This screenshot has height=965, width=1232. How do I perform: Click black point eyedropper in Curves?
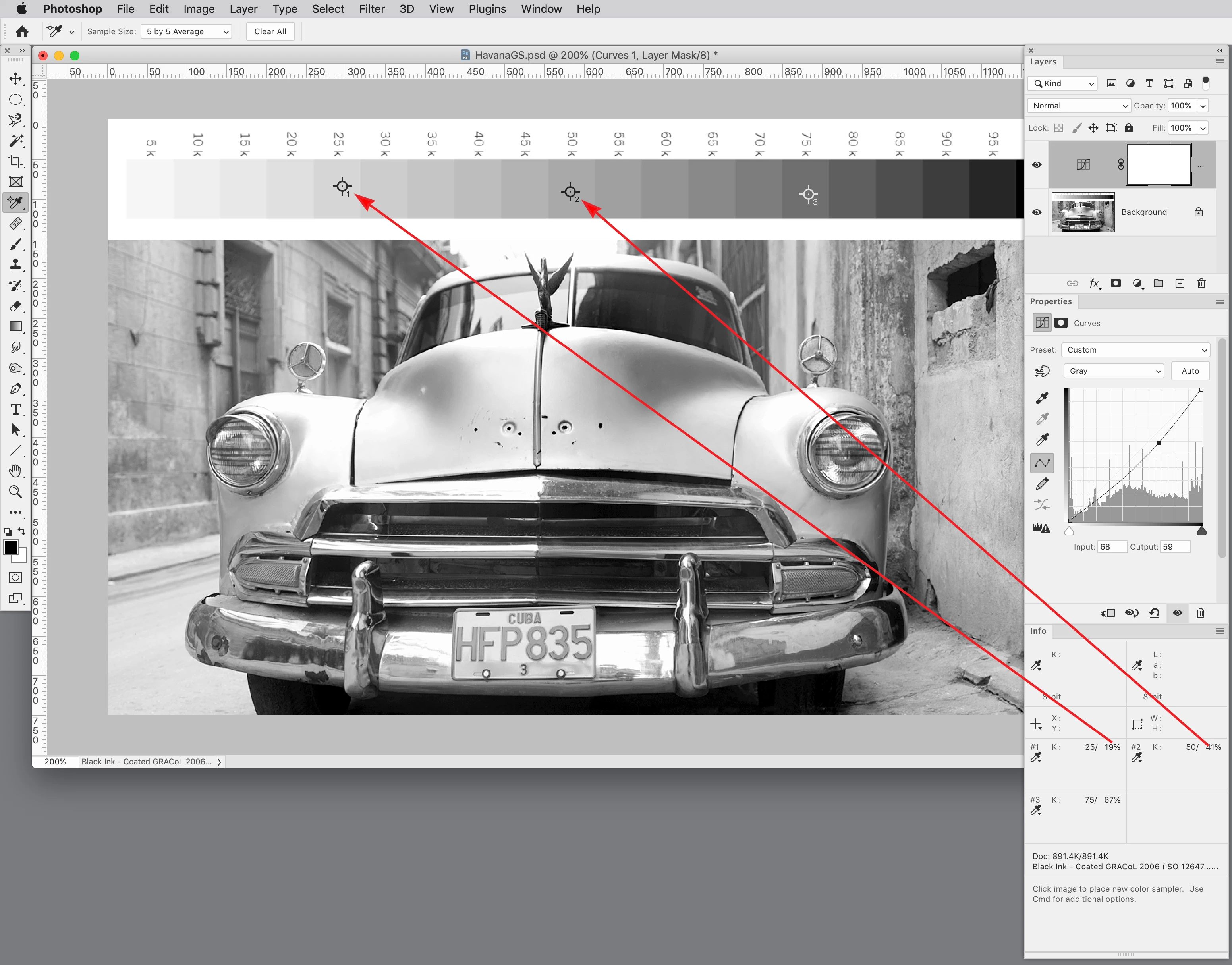coord(1042,398)
